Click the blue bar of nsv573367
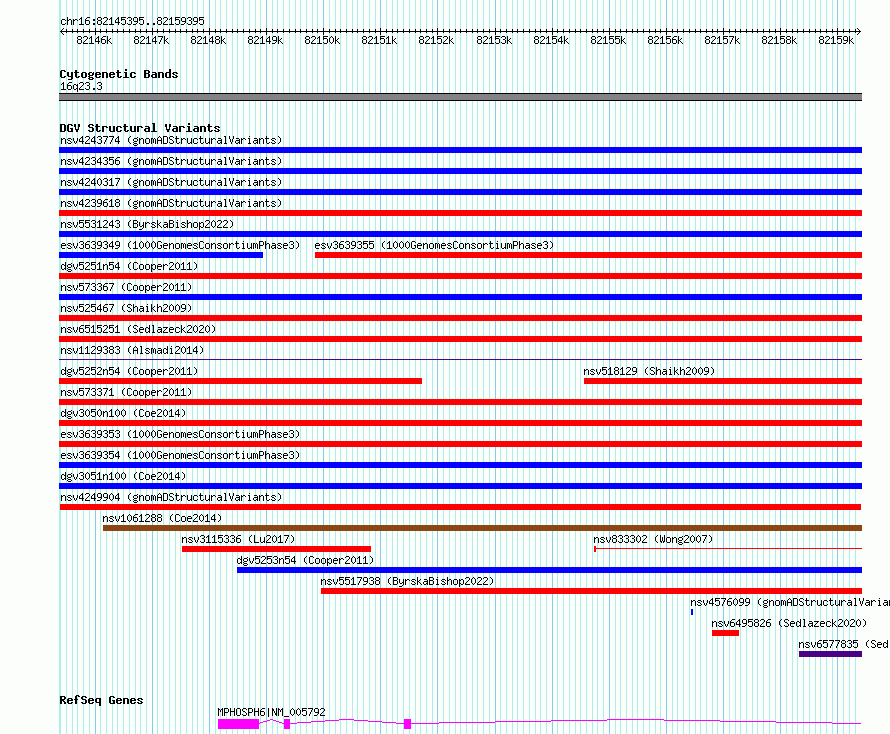This screenshot has height=734, width=890. [461, 297]
